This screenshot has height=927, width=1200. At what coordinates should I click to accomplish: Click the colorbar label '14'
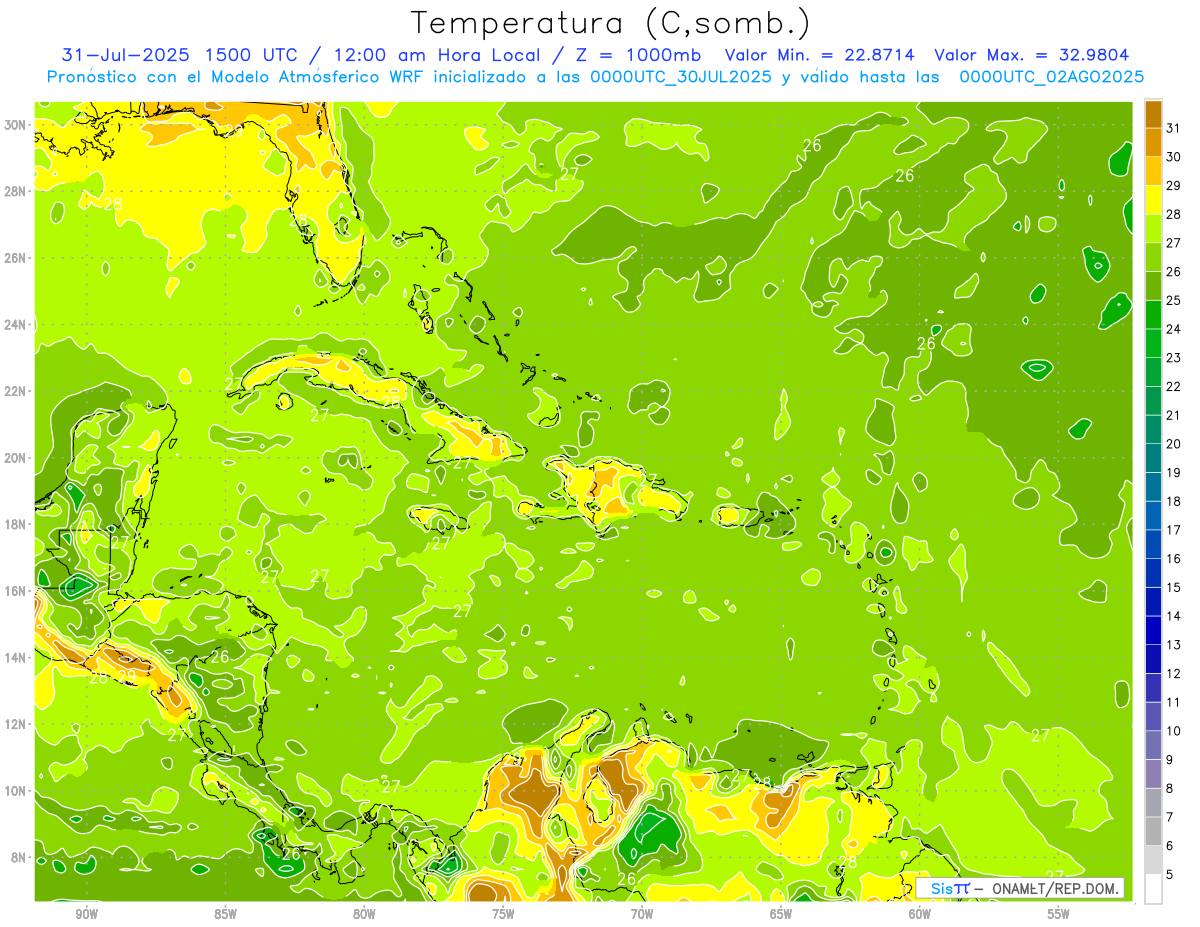click(x=1173, y=616)
